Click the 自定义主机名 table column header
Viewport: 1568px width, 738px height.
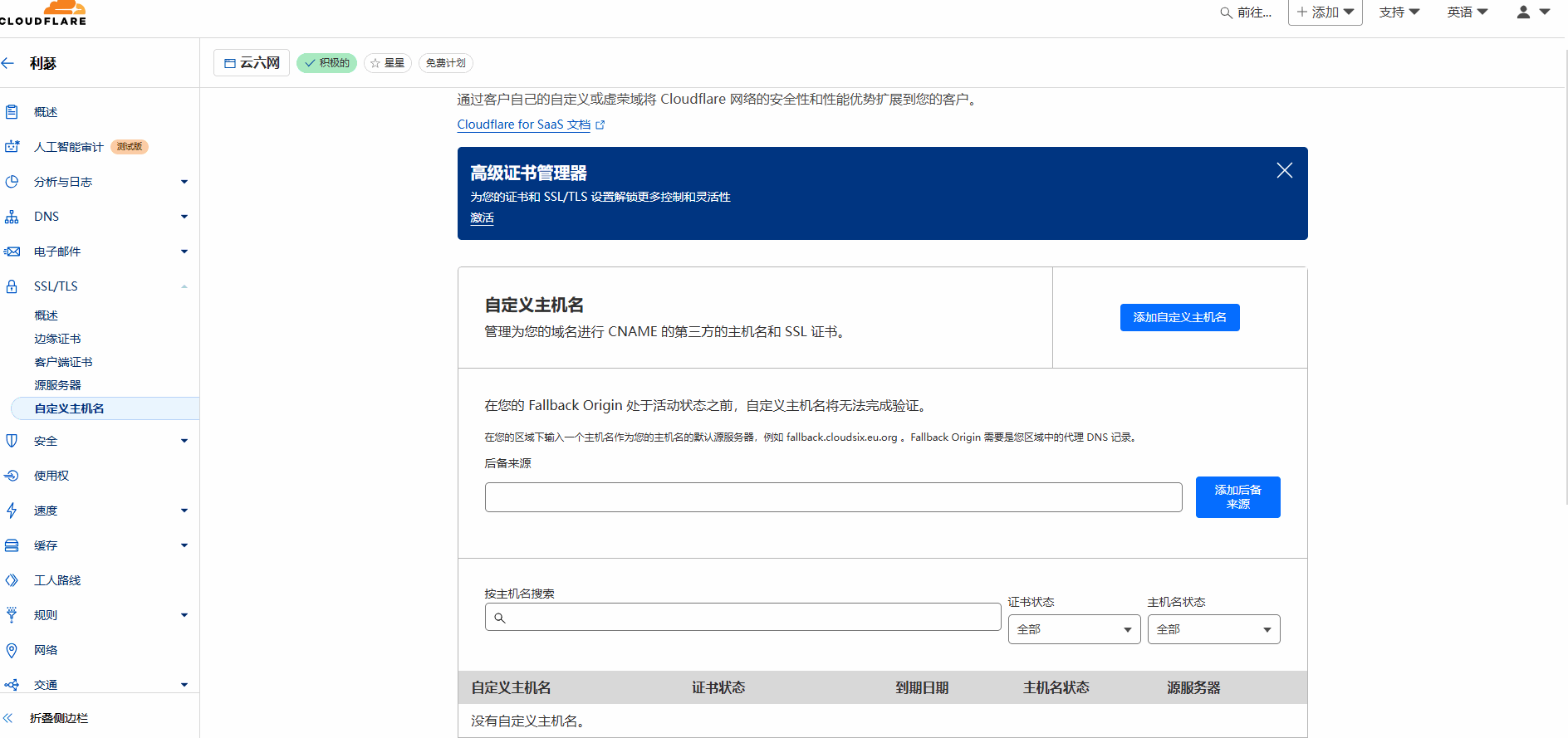click(x=511, y=687)
